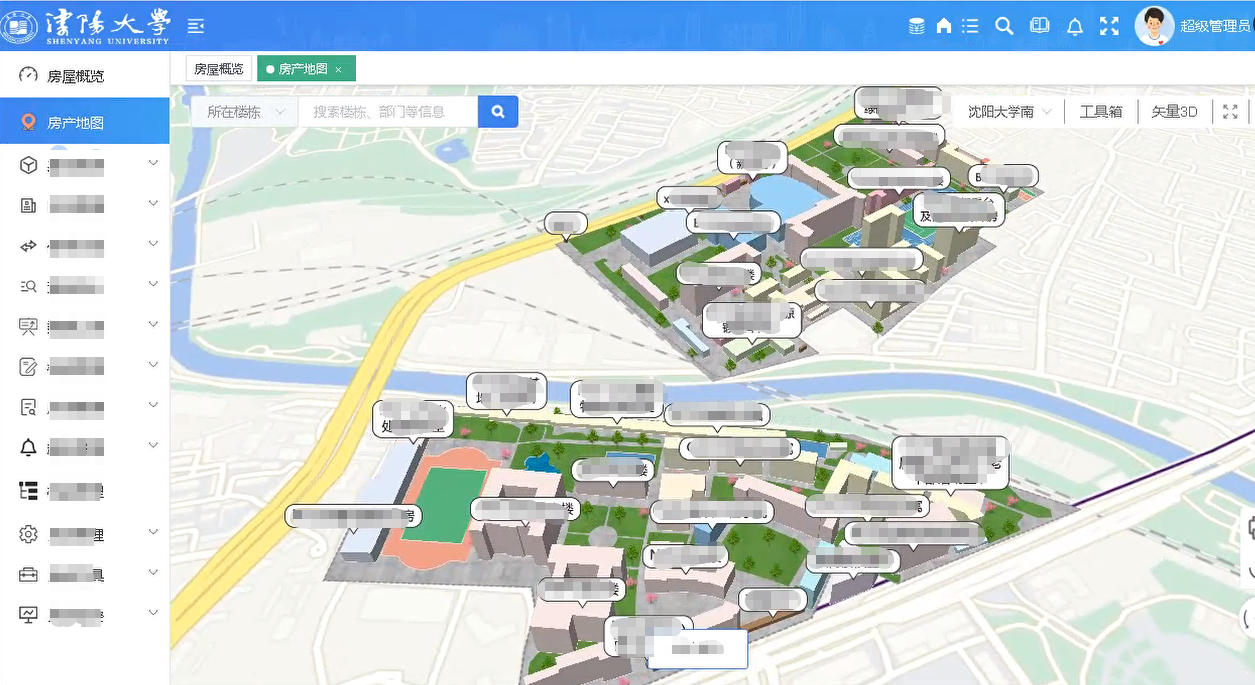Image resolution: width=1255 pixels, height=685 pixels.
Task: Expand the map to fullscreen
Action: [x=1230, y=112]
